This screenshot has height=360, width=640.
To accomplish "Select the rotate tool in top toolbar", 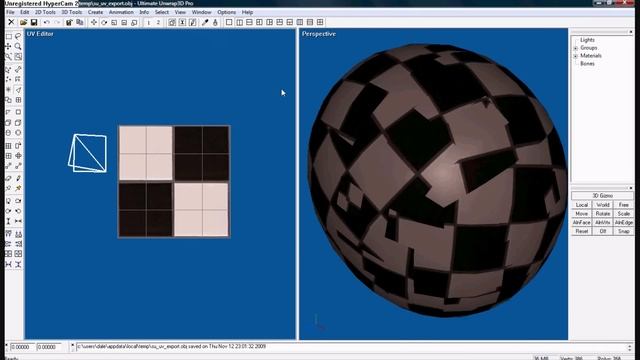I will [x=104, y=22].
